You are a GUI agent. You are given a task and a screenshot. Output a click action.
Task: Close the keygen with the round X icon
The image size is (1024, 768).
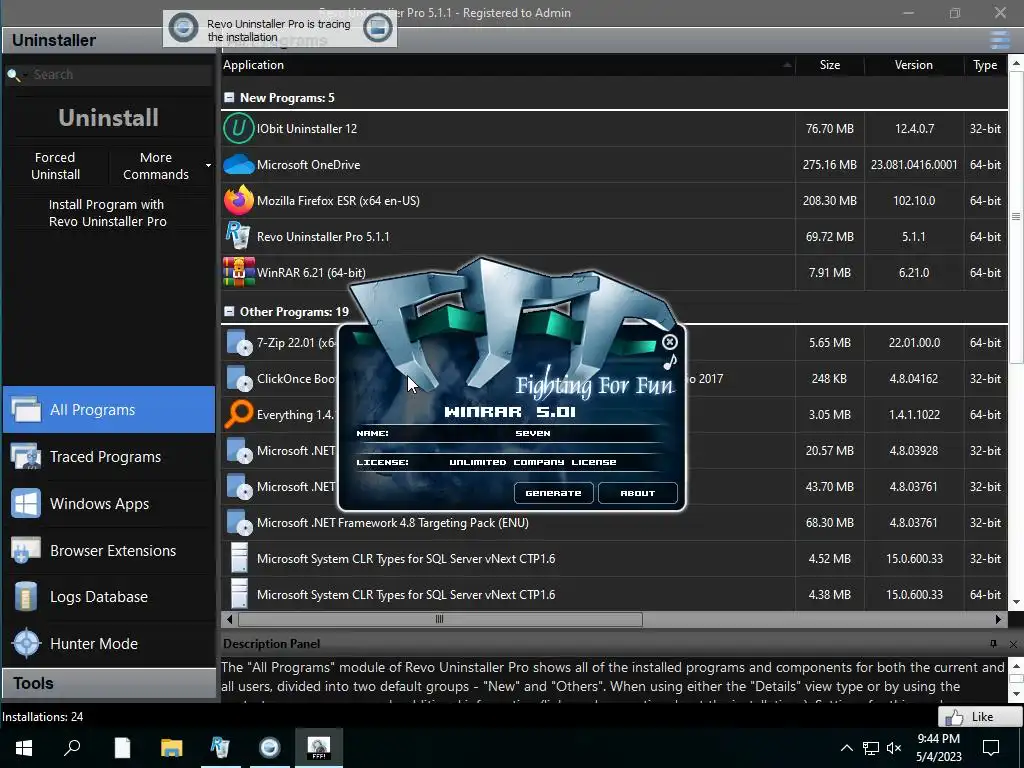pyautogui.click(x=669, y=342)
